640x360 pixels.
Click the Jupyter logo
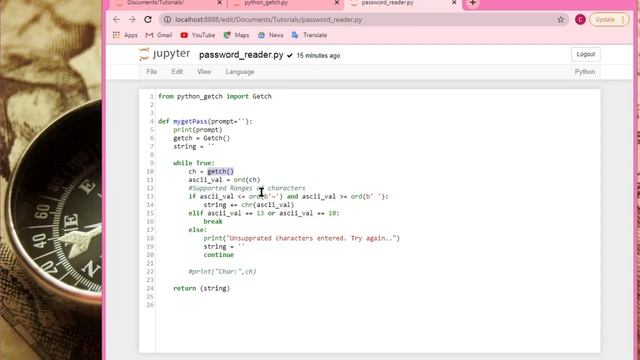tap(164, 54)
